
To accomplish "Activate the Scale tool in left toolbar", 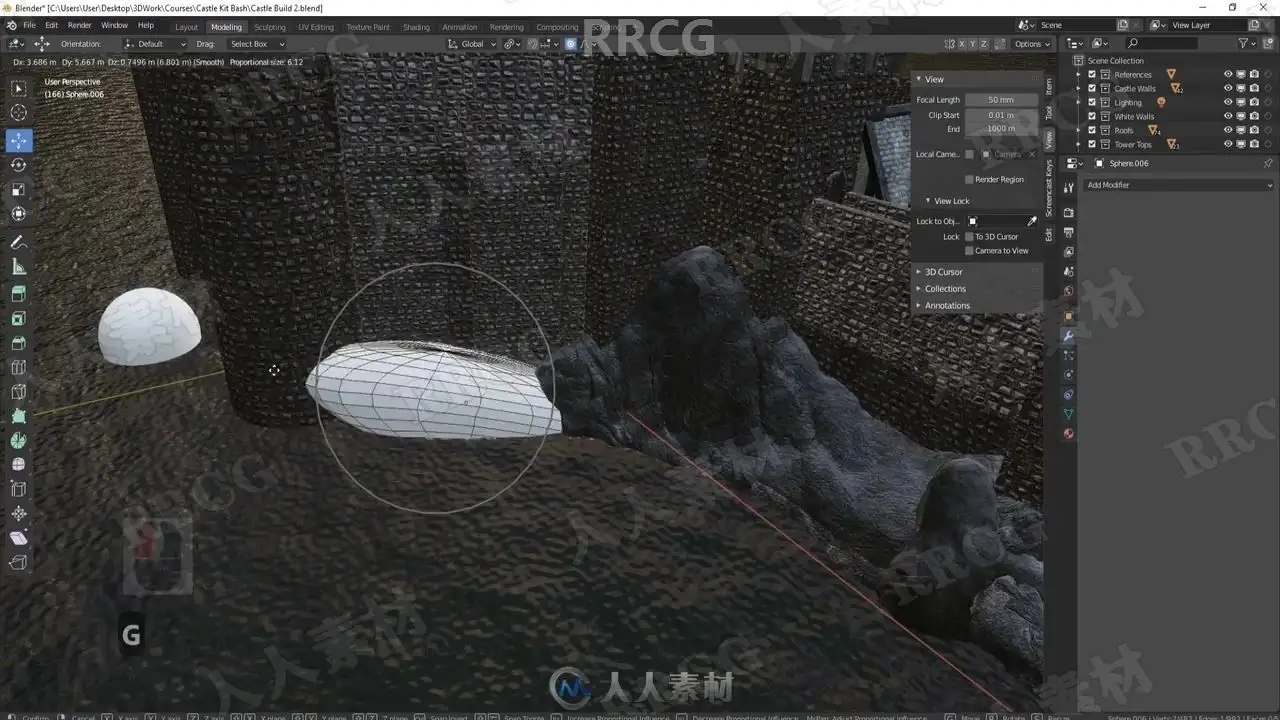I will coord(19,189).
